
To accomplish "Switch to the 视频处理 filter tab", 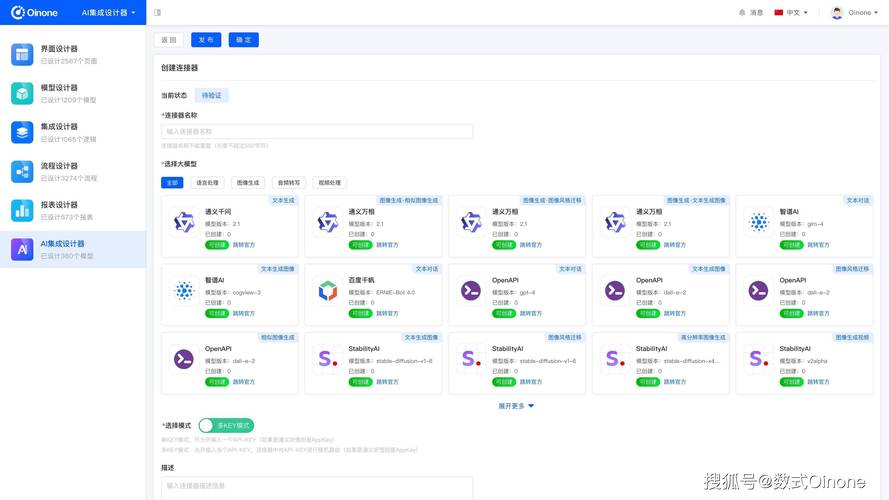I will pos(329,183).
